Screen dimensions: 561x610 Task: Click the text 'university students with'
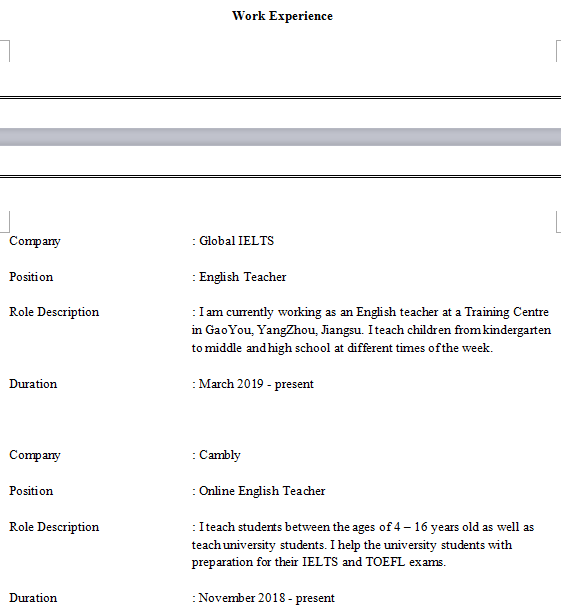[x=448, y=545]
